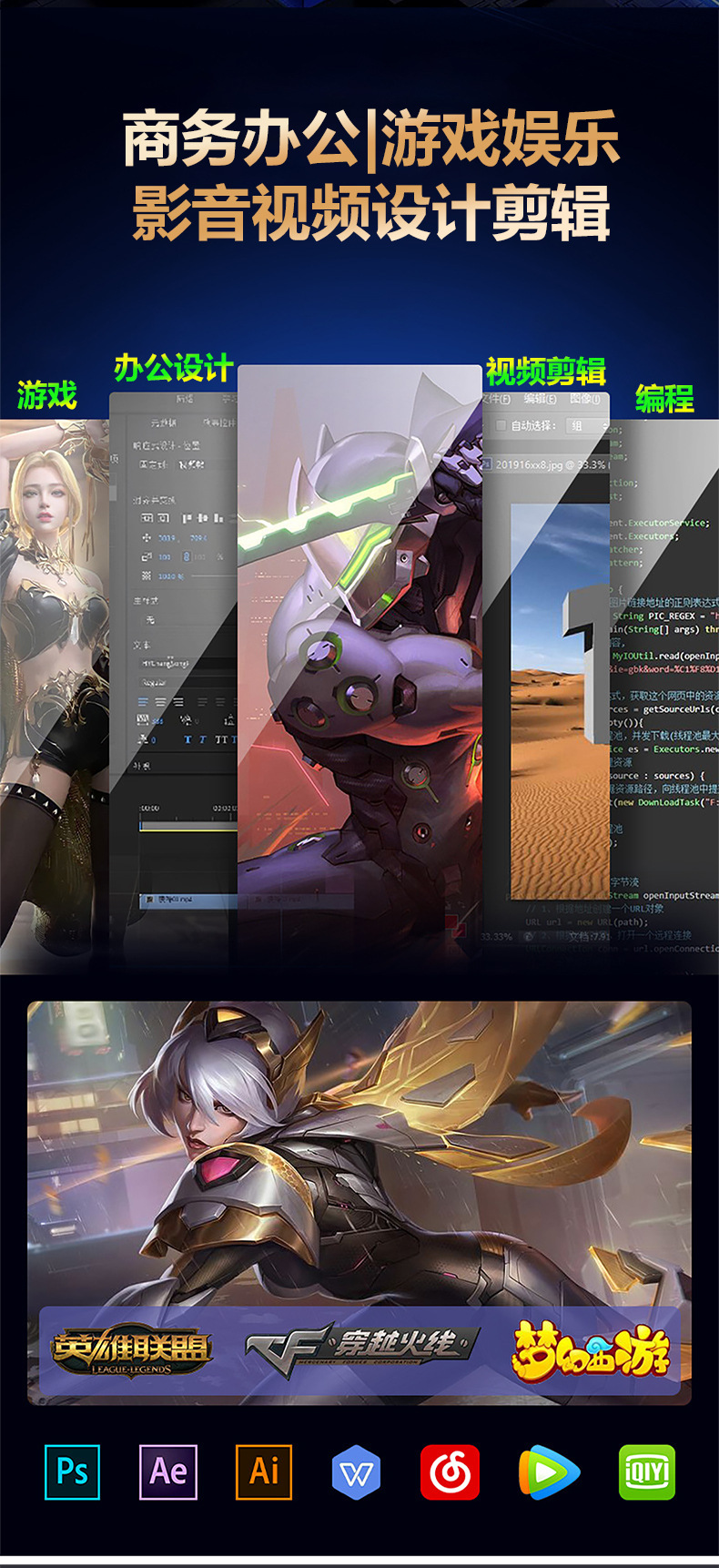Click the desert photo in Photoshop canvas
This screenshot has height=1568, width=719.
(x=560, y=701)
